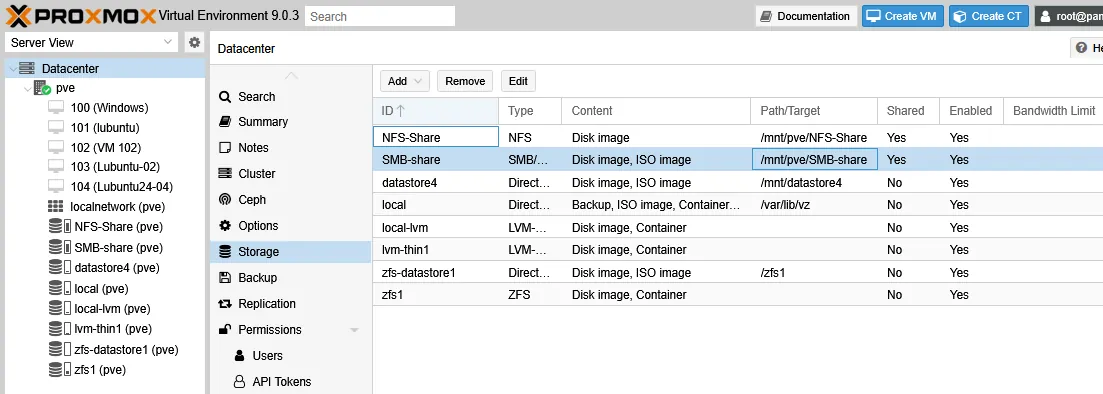Viewport: 1103px width, 394px height.
Task: Sort by the Path/Target column header
Action: (814, 110)
